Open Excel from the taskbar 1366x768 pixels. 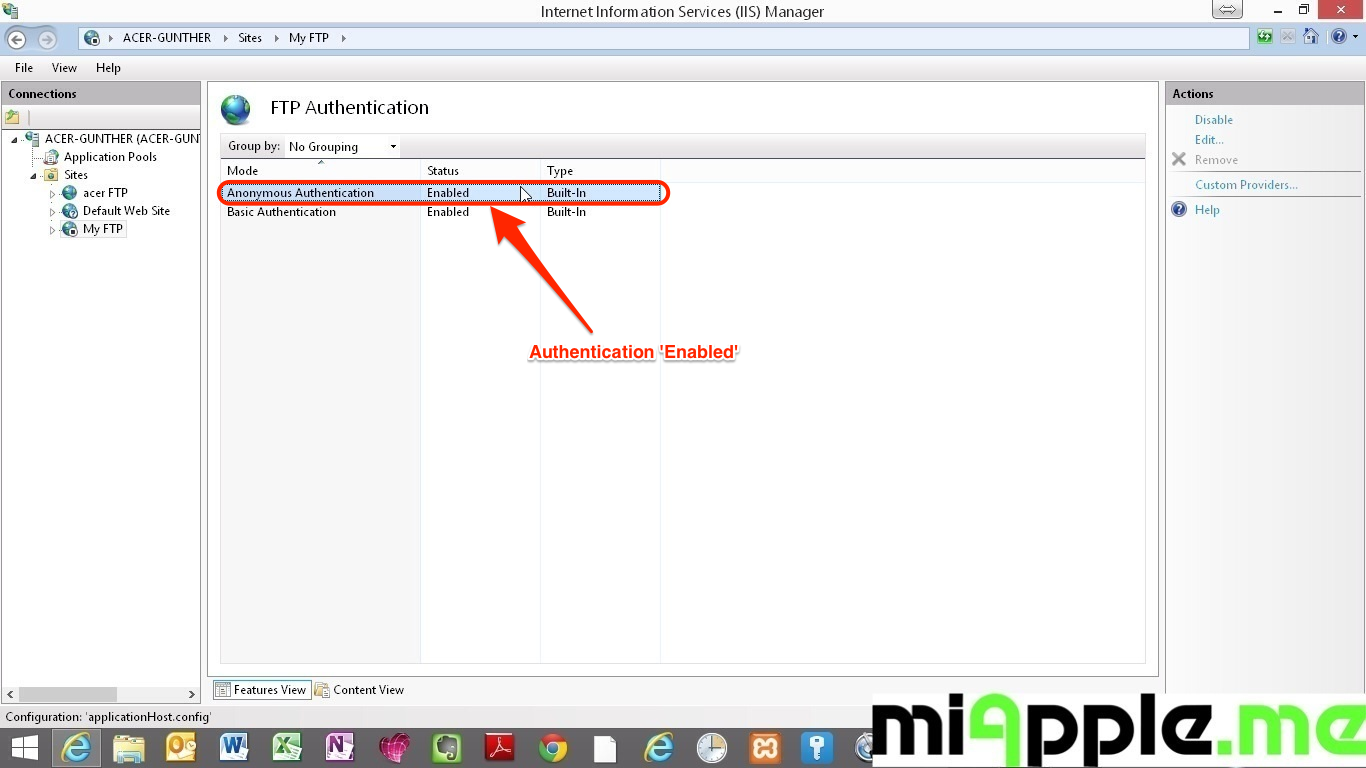pyautogui.click(x=287, y=747)
